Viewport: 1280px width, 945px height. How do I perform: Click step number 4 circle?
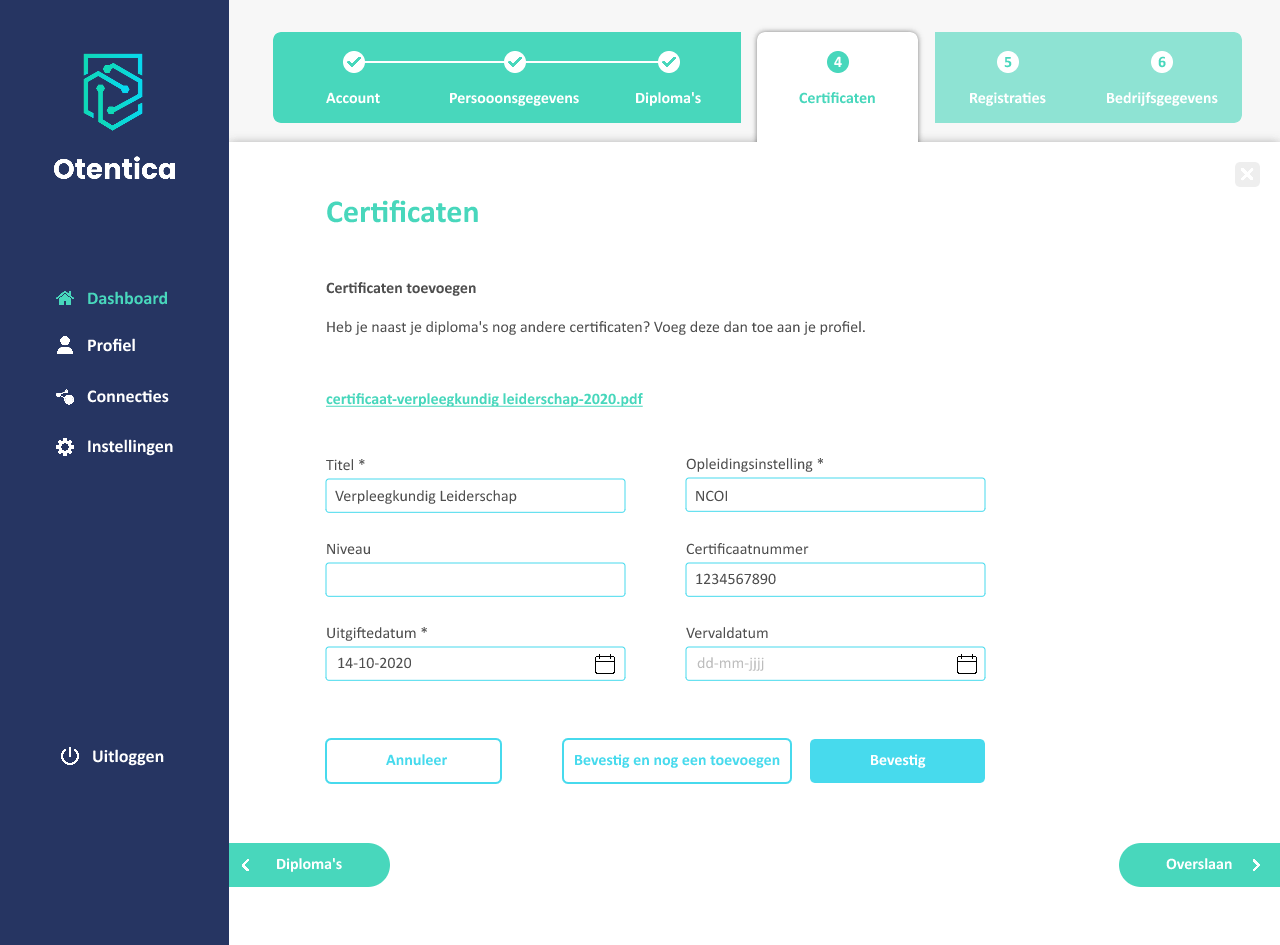point(838,62)
